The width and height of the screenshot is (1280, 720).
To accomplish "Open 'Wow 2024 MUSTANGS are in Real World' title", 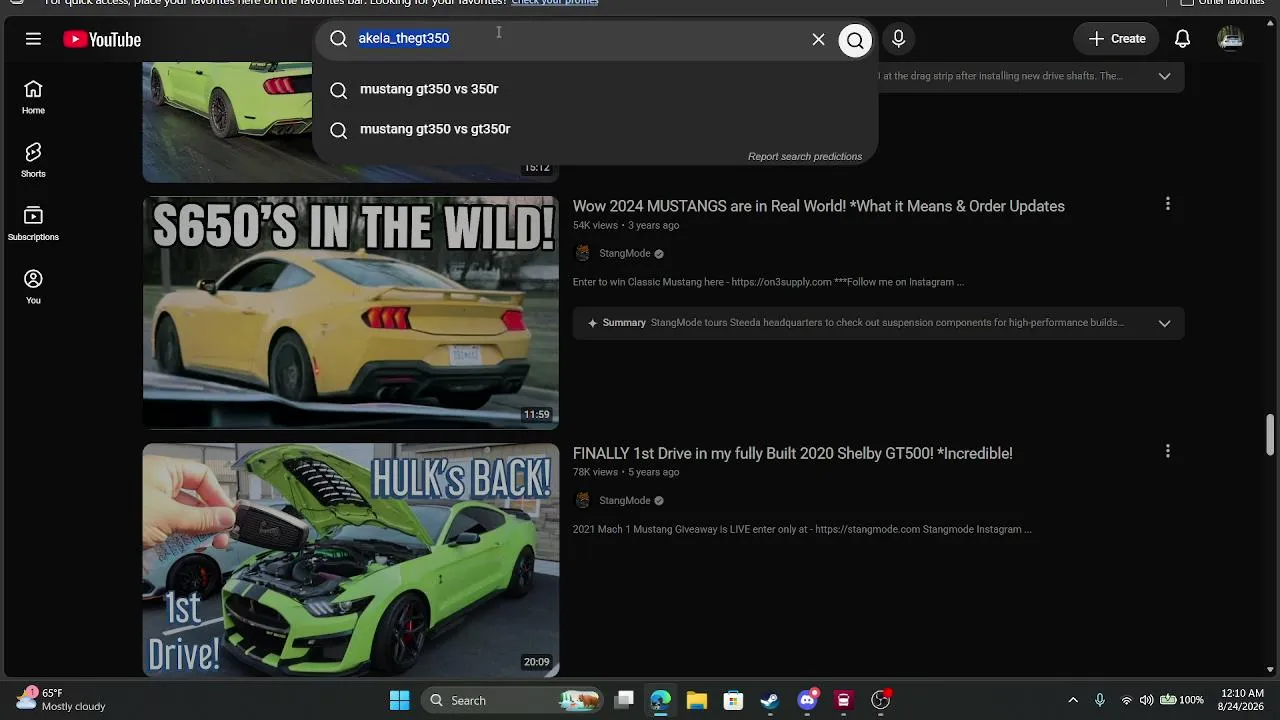I will (819, 206).
